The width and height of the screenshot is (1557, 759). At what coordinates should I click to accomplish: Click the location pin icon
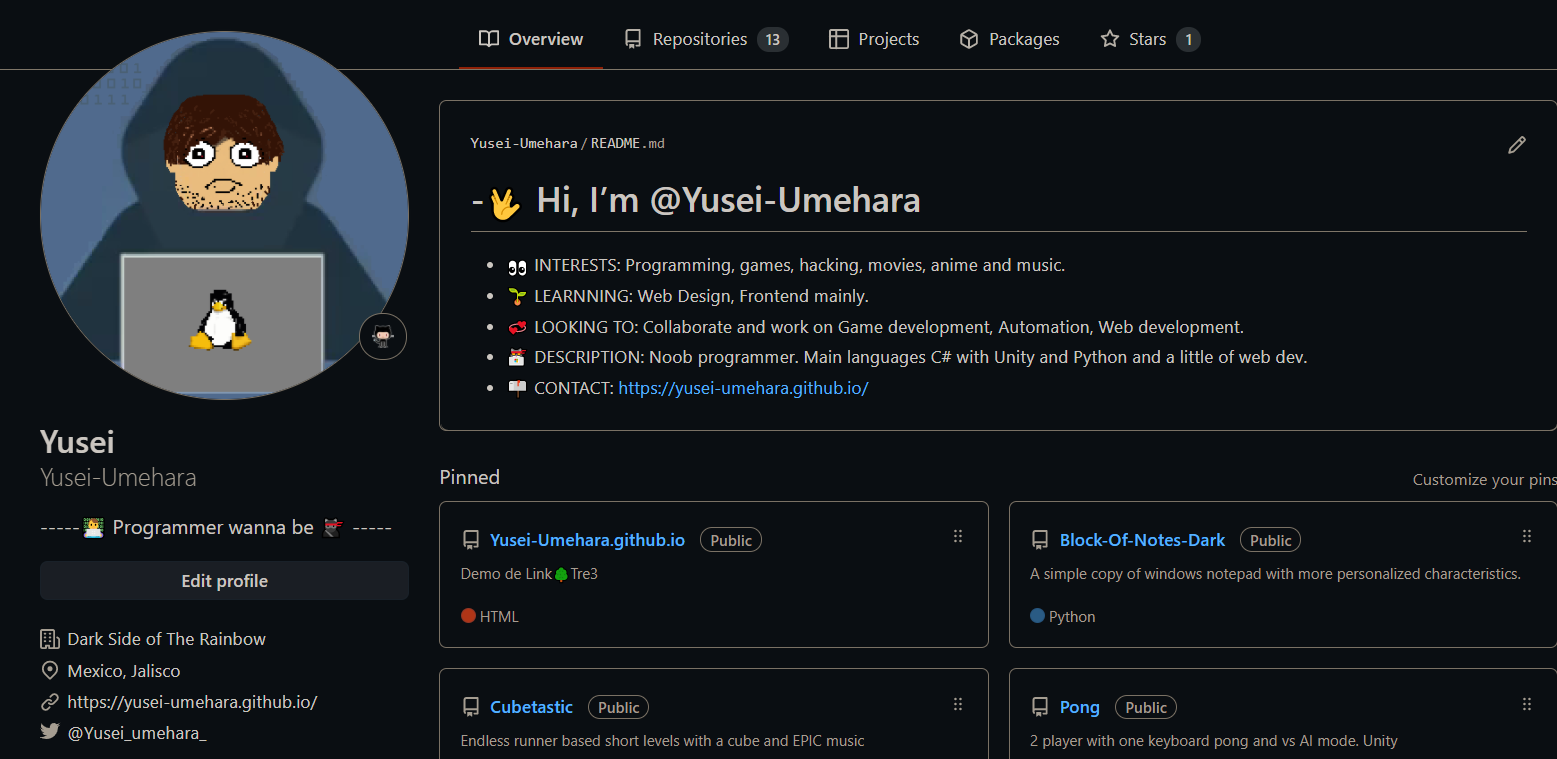pos(49,670)
